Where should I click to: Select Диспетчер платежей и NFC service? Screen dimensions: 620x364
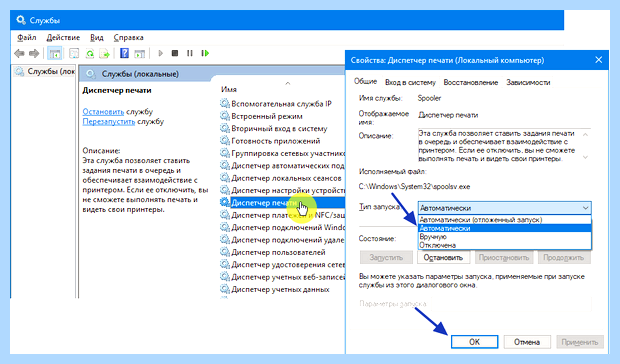pyautogui.click(x=282, y=215)
